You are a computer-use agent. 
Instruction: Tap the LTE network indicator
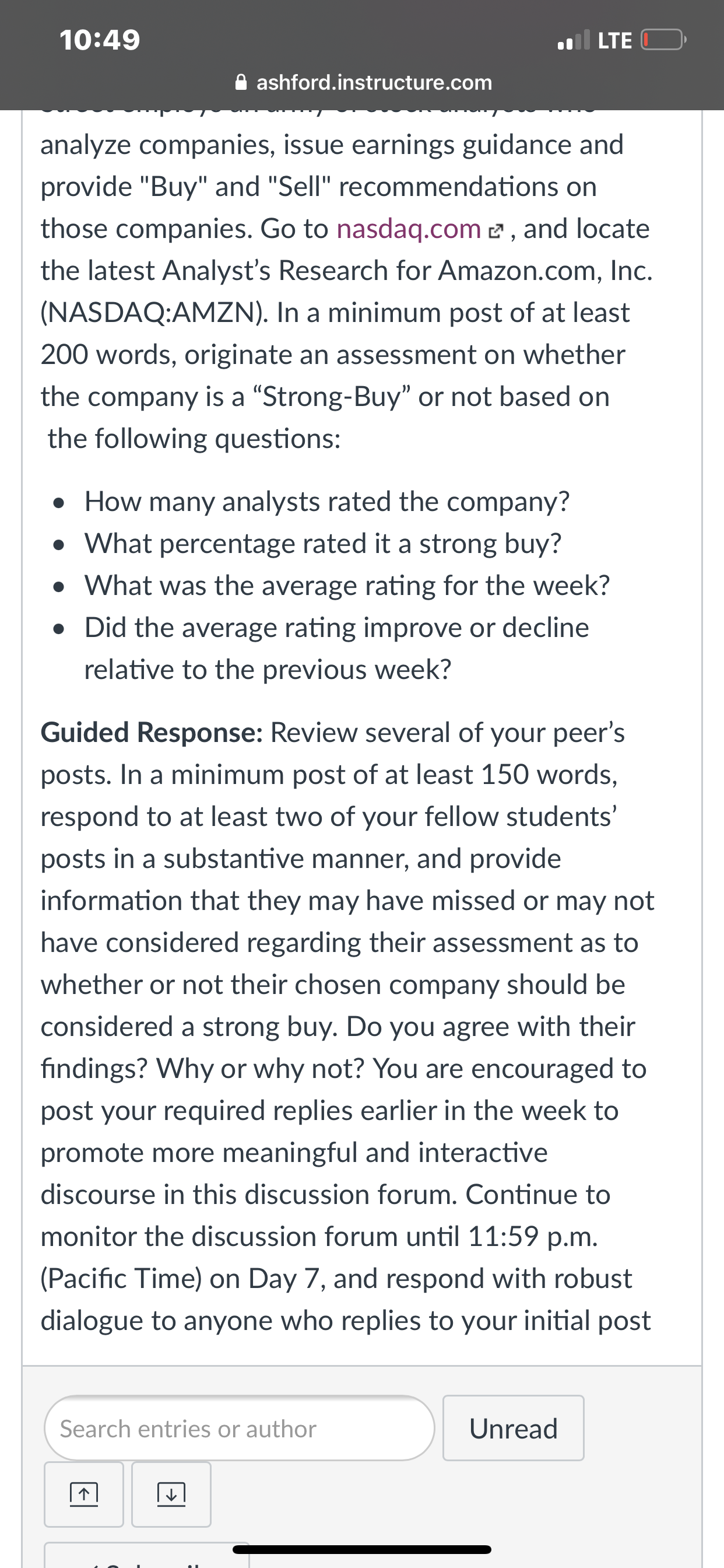pos(615,40)
